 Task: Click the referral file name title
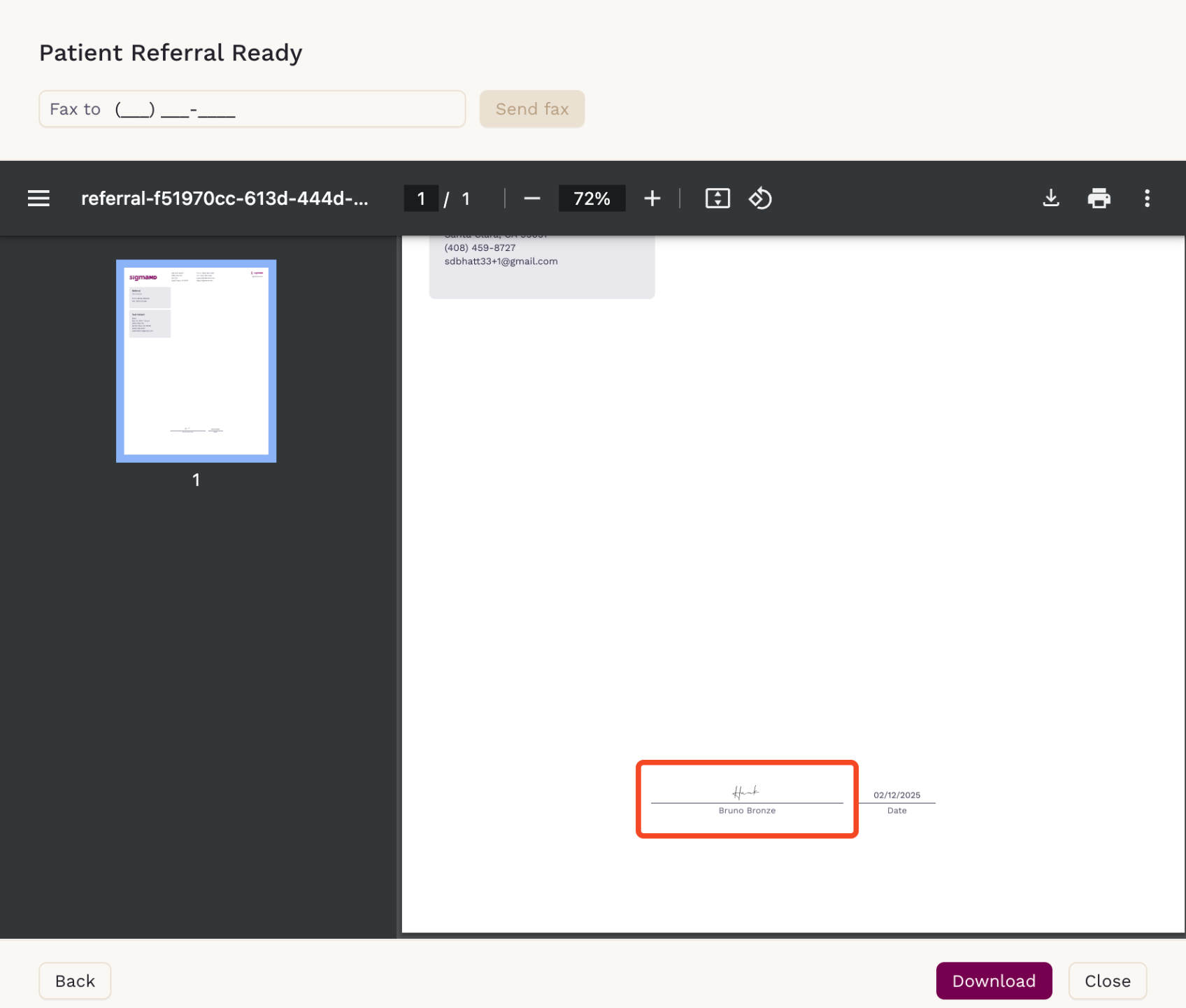tap(224, 199)
